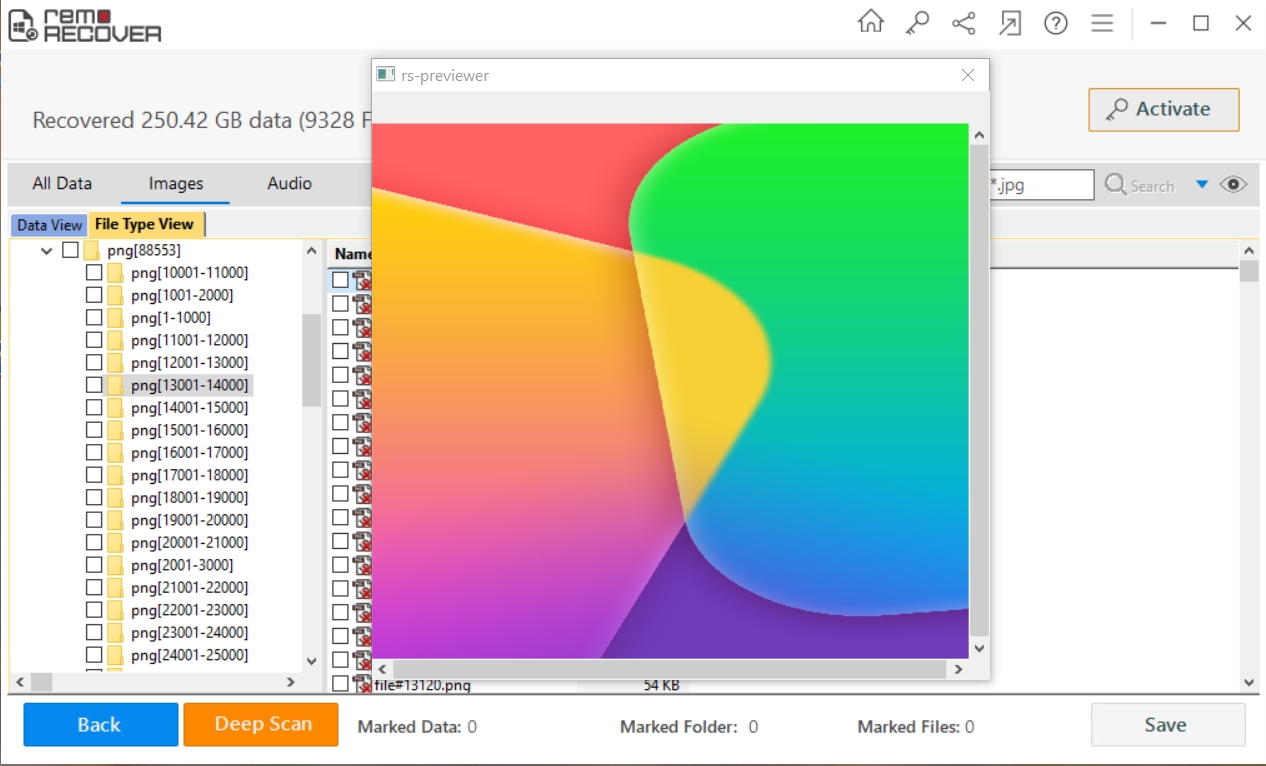The height and width of the screenshot is (766, 1266).
Task: Check the png[12001-13000] checkbox
Action: pos(94,363)
